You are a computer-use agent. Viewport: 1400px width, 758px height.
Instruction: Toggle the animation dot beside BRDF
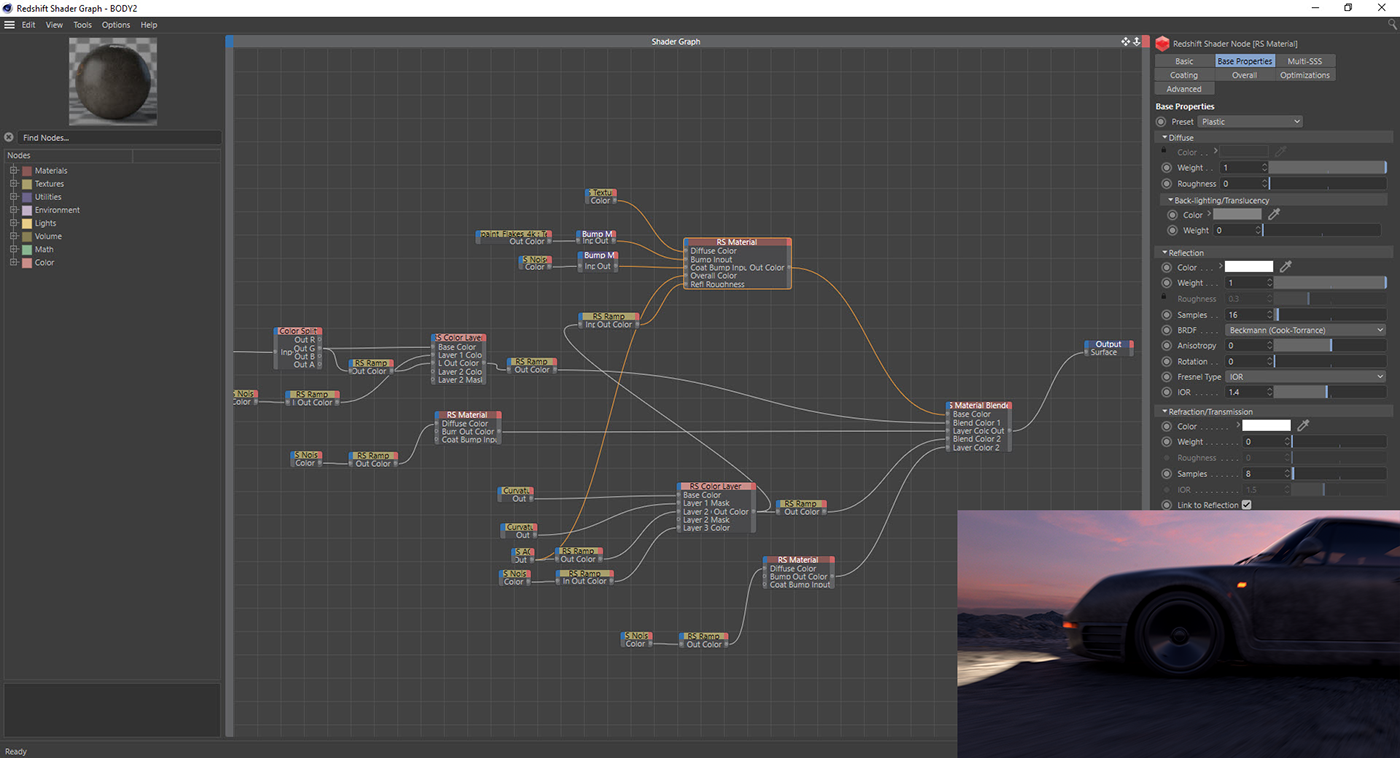(x=1167, y=330)
